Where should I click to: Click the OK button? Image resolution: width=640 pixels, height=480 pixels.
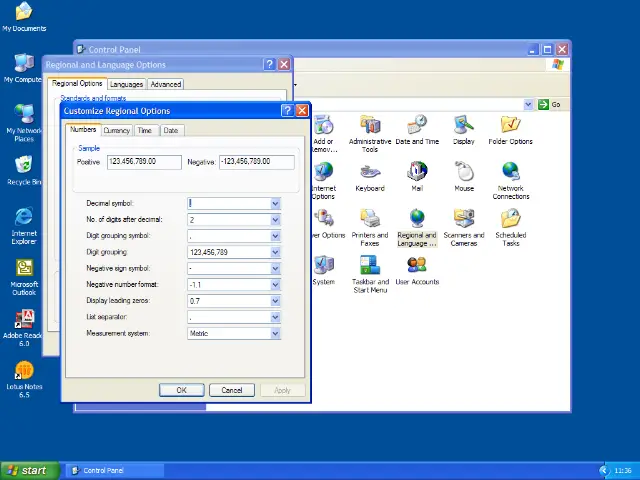181,390
